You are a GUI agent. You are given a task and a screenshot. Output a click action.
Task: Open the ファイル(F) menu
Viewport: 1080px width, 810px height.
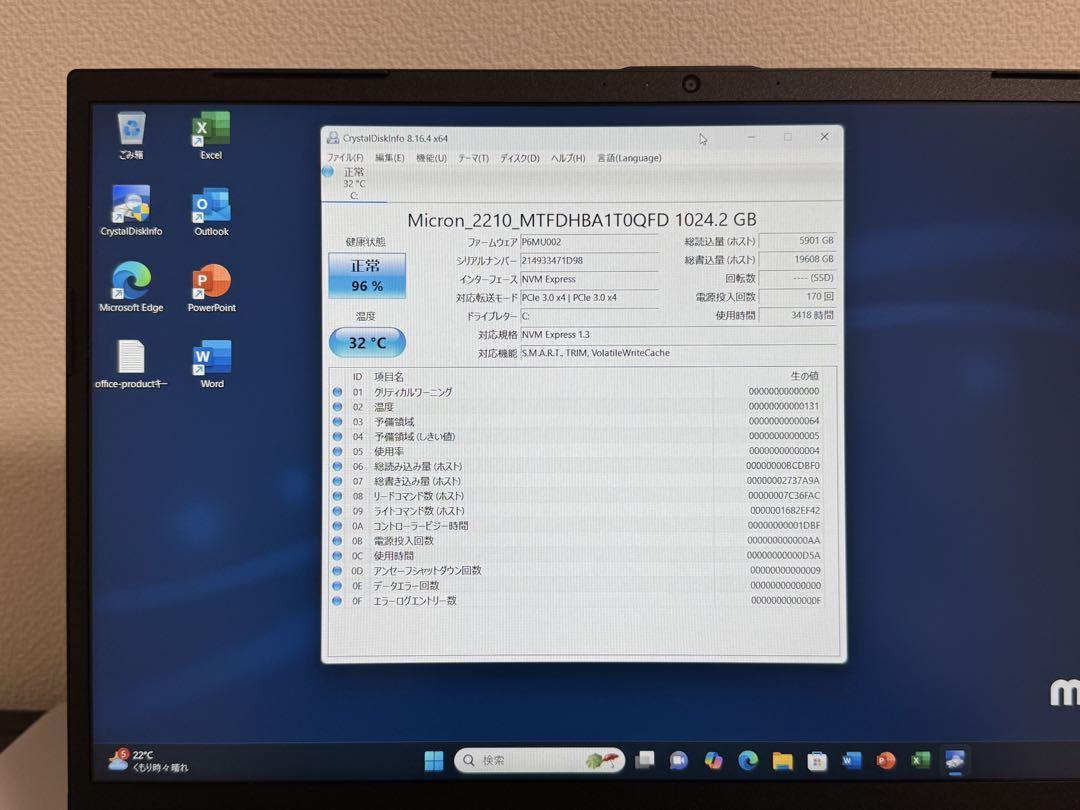345,158
